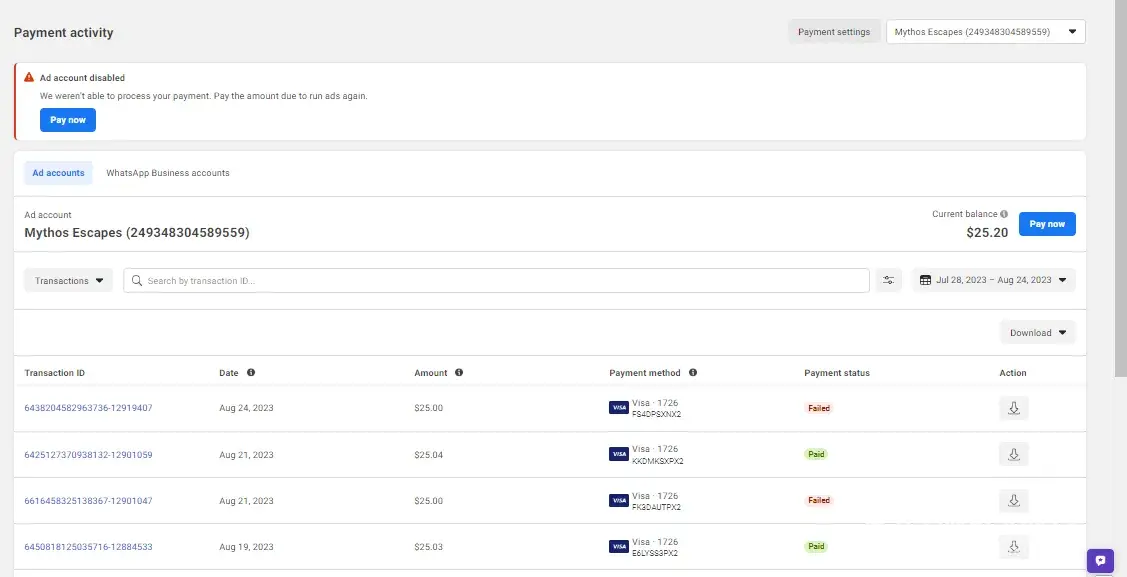Viewport: 1127px width, 577px height.
Task: Download receipt for transaction ending 12901047
Action: click(x=1013, y=500)
